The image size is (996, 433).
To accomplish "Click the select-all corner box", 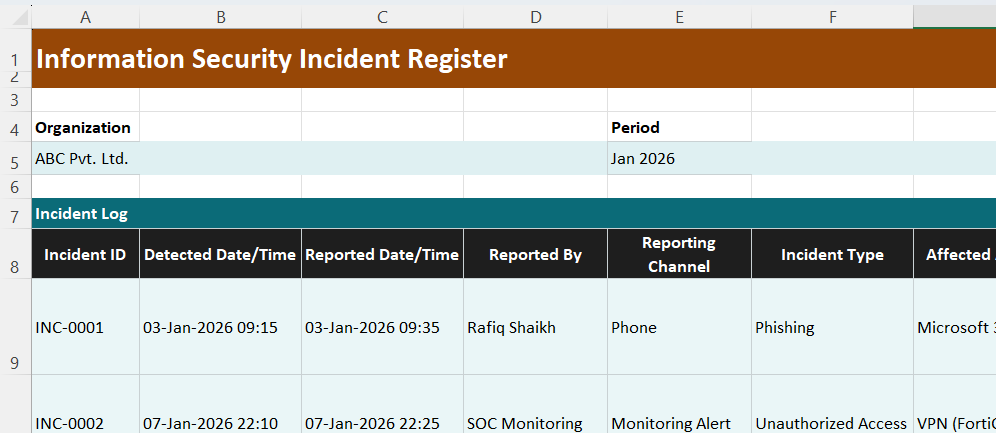I will point(15,16).
